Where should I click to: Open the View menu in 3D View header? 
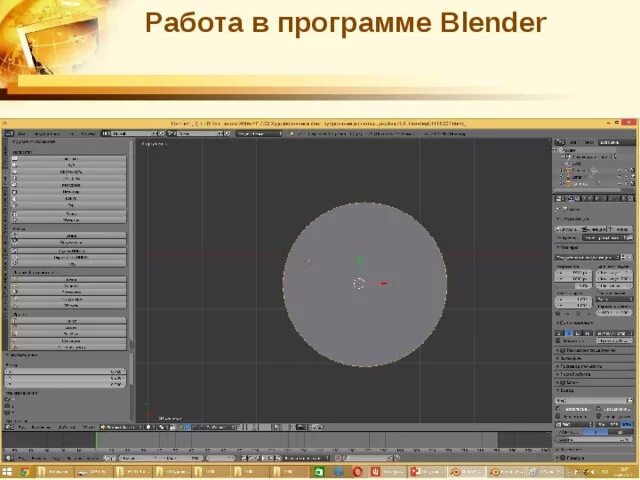(22, 427)
